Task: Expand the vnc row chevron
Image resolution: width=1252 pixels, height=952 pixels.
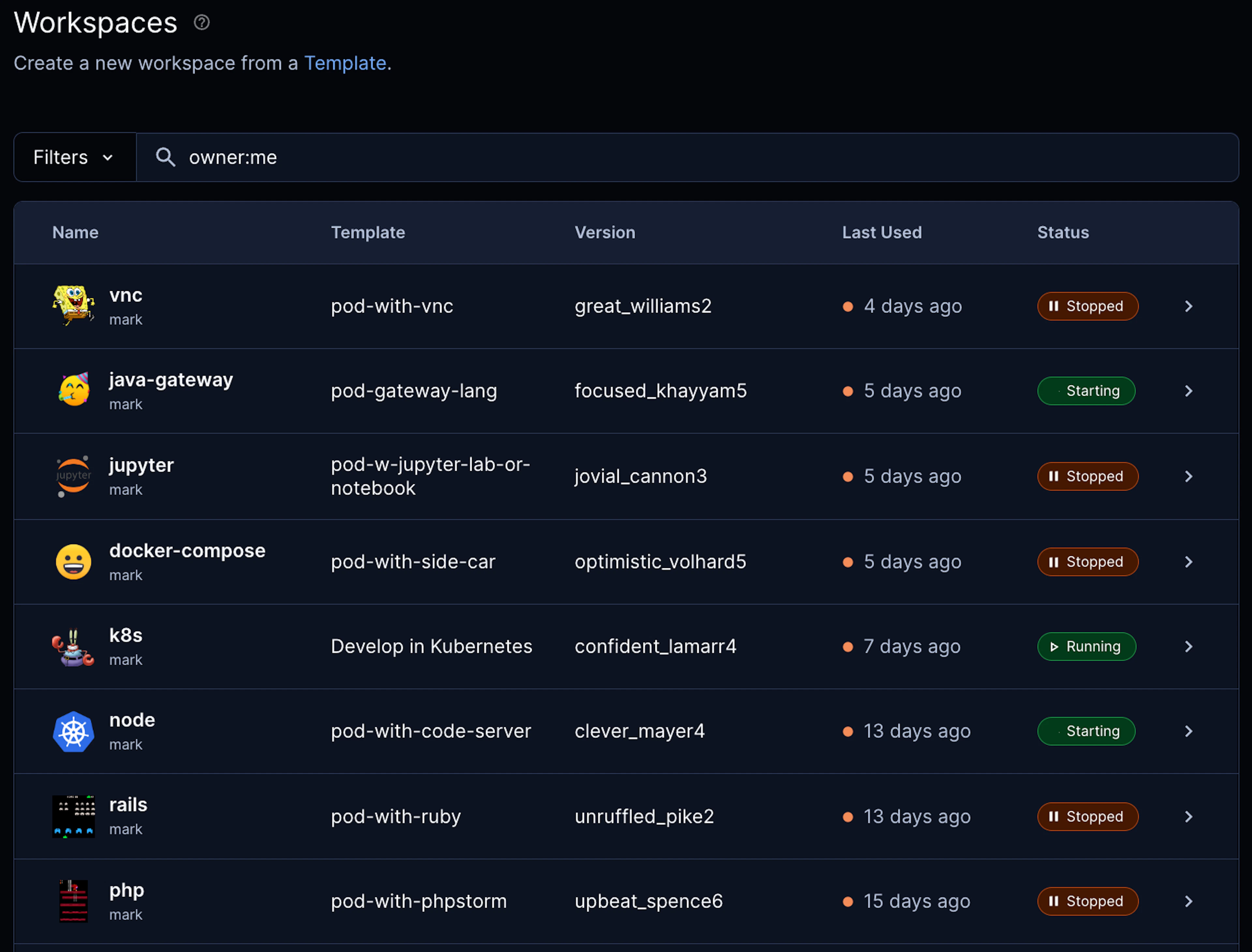Action: coord(1188,306)
